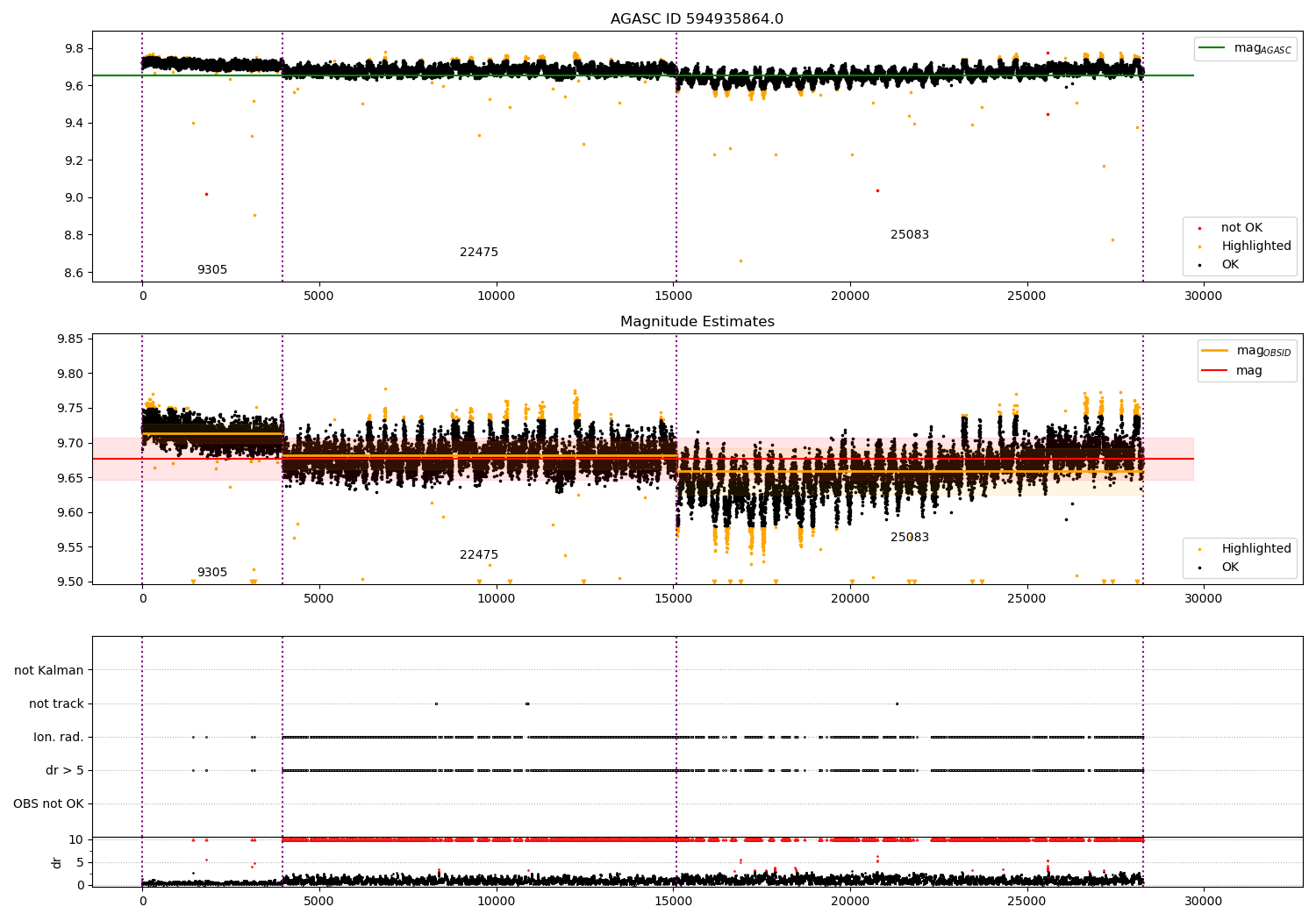Image resolution: width=1316 pixels, height=921 pixels.
Task: Select the '5' y-tick in bottom dr plot
Action: (x=81, y=863)
